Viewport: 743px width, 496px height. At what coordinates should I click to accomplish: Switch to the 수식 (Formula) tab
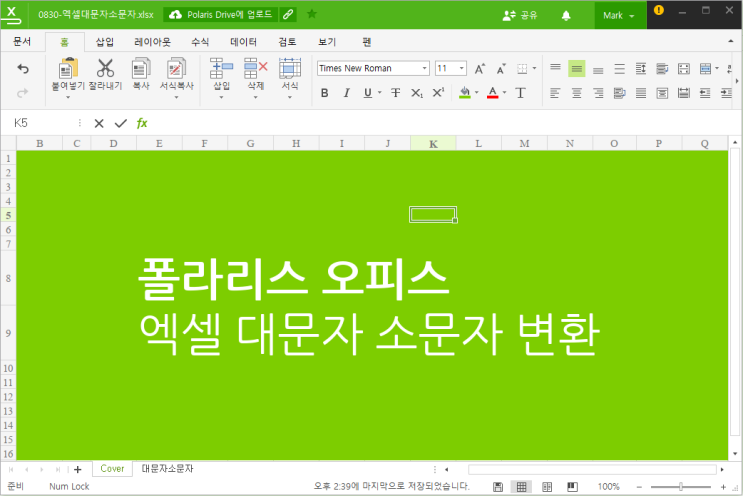(x=200, y=42)
